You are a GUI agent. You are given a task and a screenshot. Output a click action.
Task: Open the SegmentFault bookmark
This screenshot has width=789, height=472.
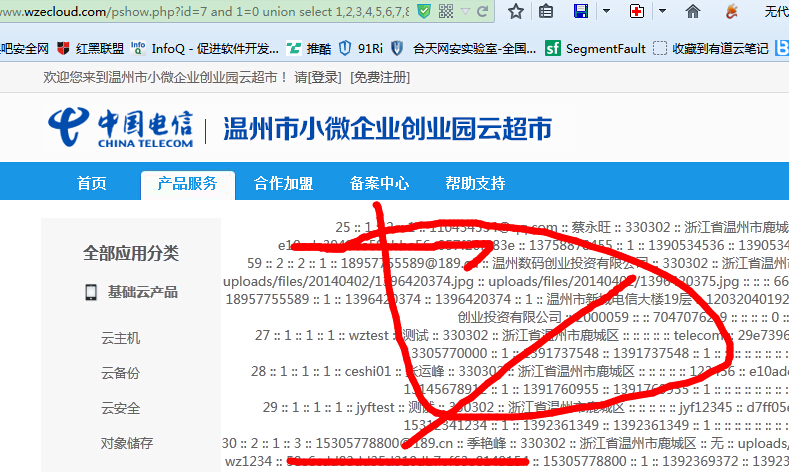pos(605,48)
